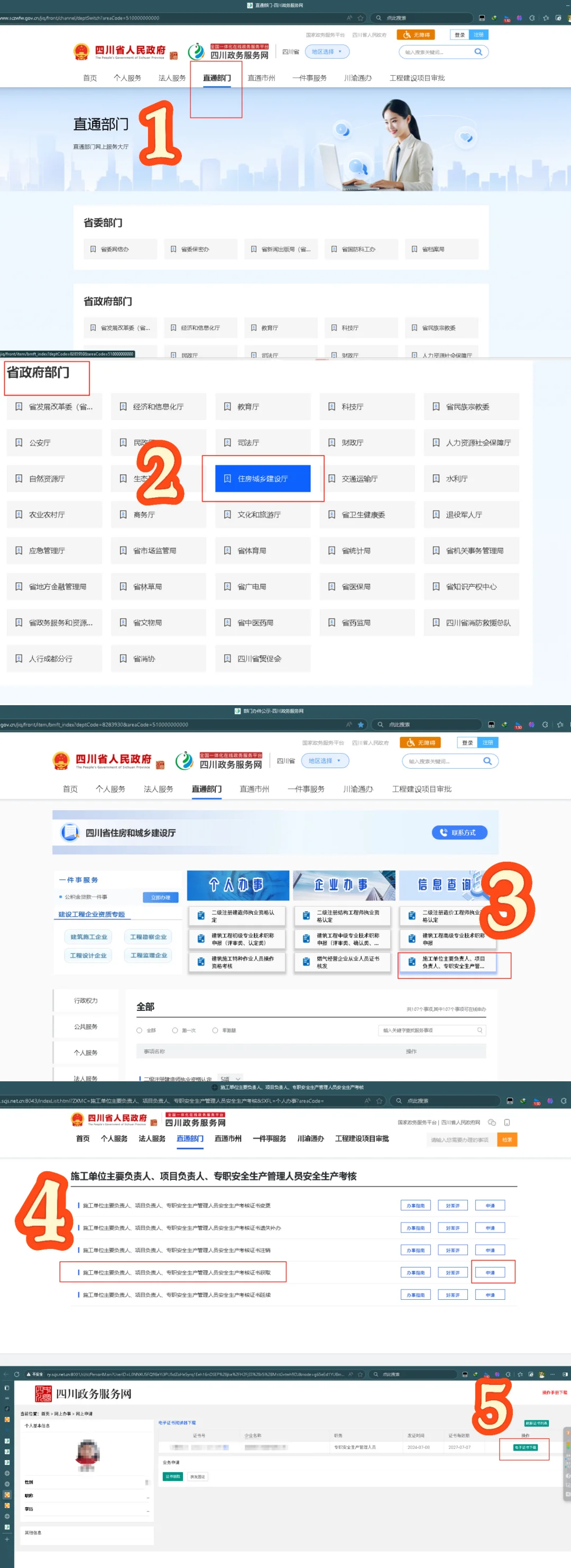Click the document icon beside 人行成都分行
Viewport: 571px width, 1568px height.
pos(19,658)
